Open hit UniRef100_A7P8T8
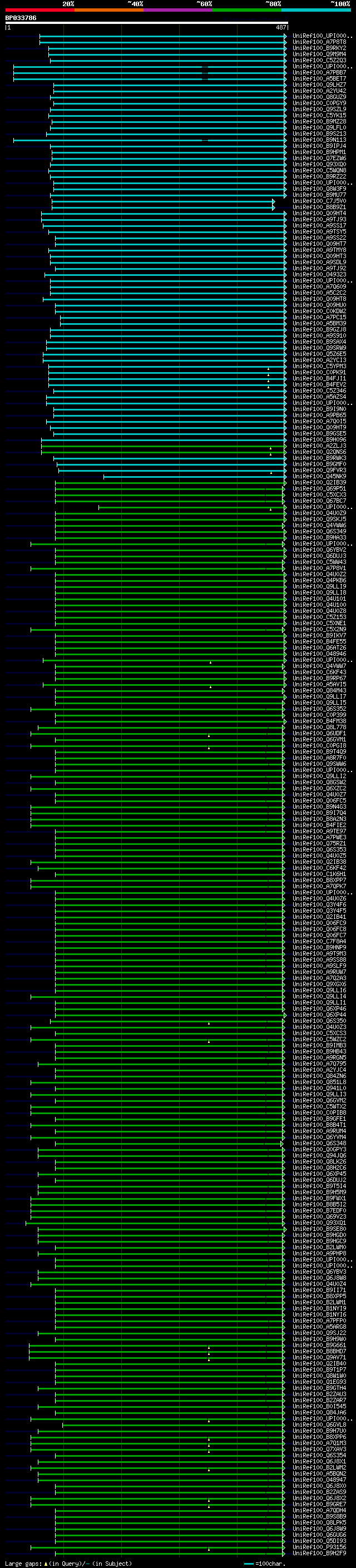The width and height of the screenshot is (356, 1568). pos(319,42)
